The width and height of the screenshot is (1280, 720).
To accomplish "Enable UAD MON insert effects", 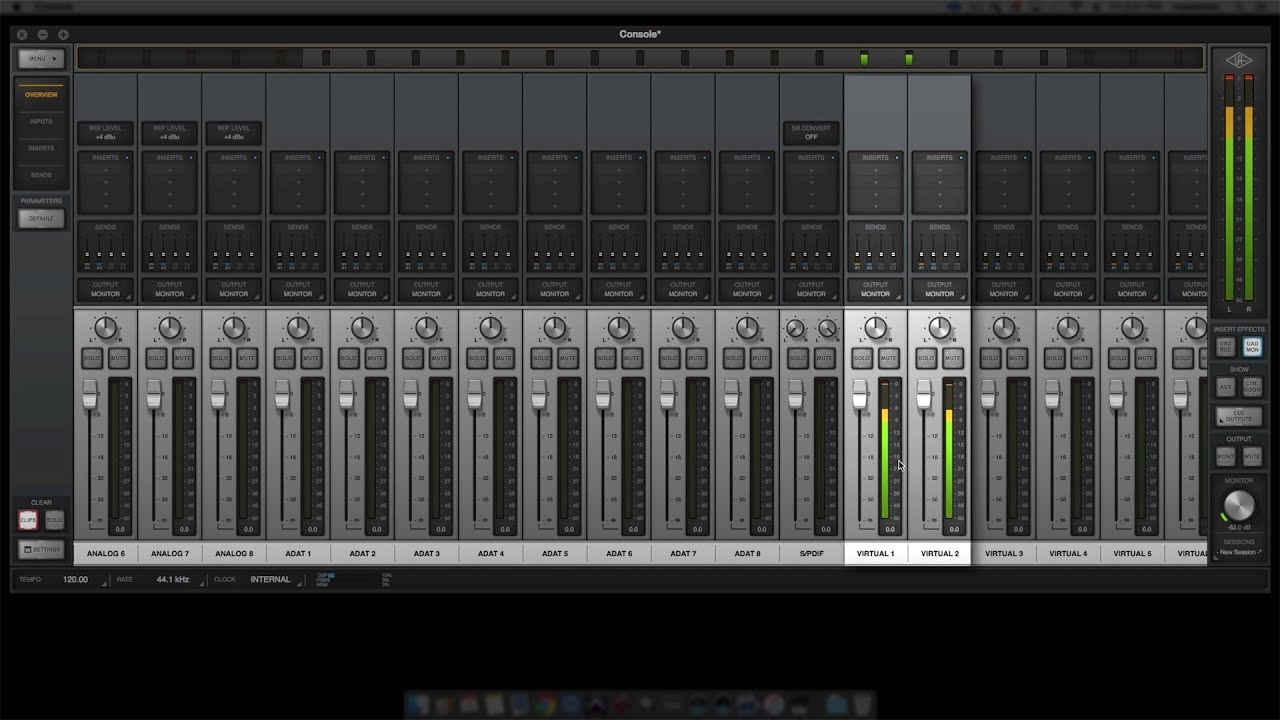I will 1252,347.
